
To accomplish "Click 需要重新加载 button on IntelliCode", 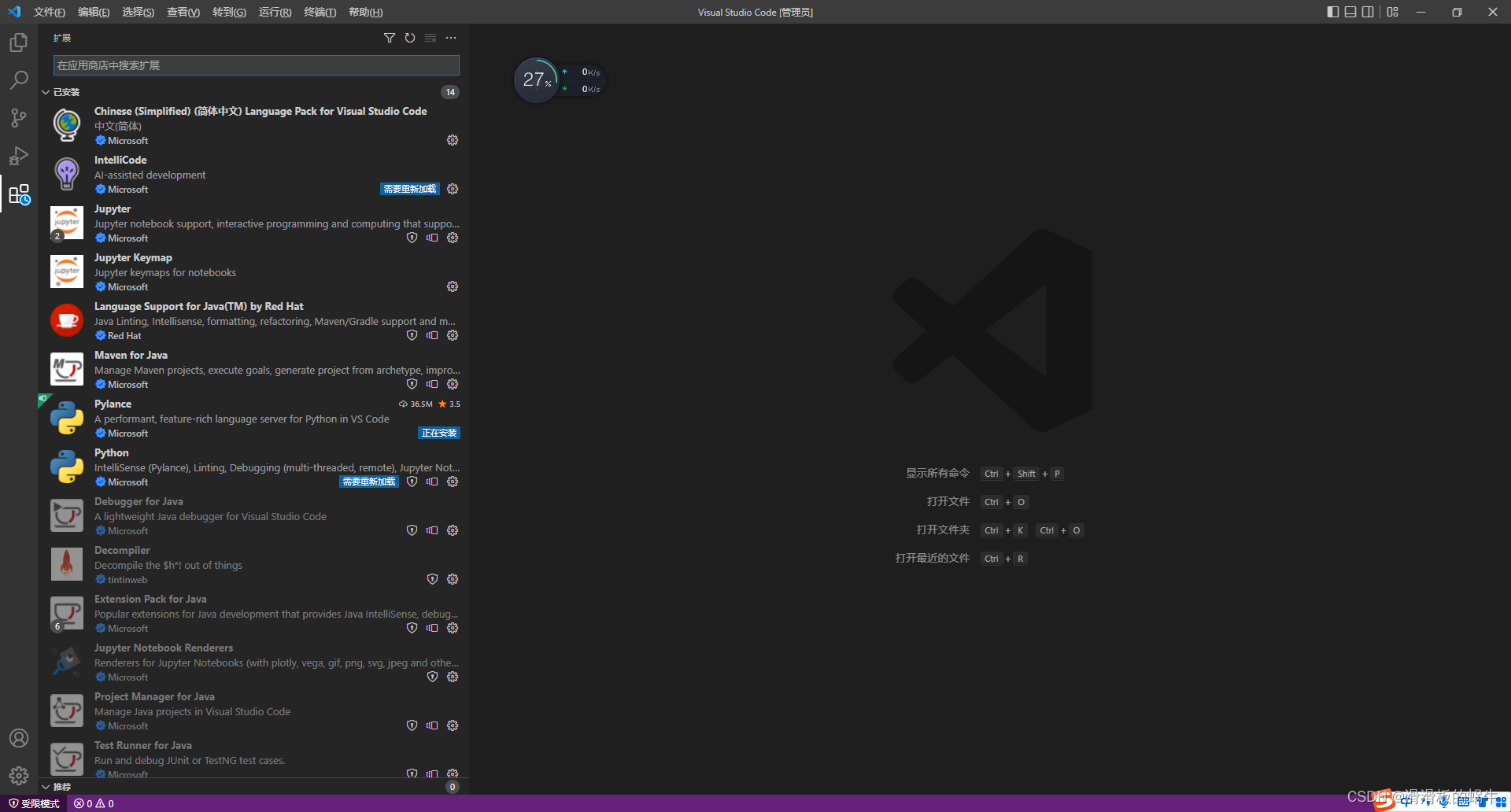I will point(410,189).
